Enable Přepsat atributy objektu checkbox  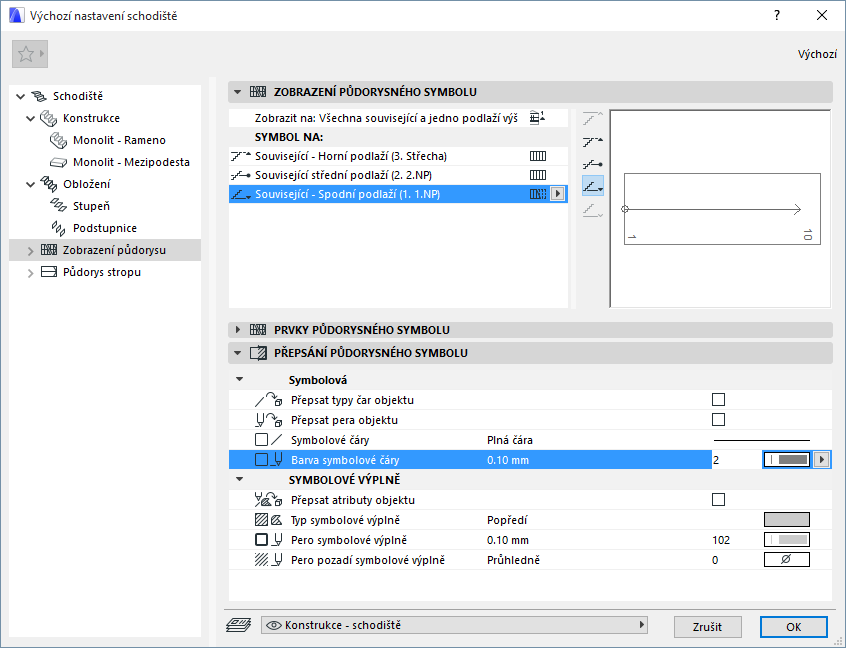(x=718, y=500)
